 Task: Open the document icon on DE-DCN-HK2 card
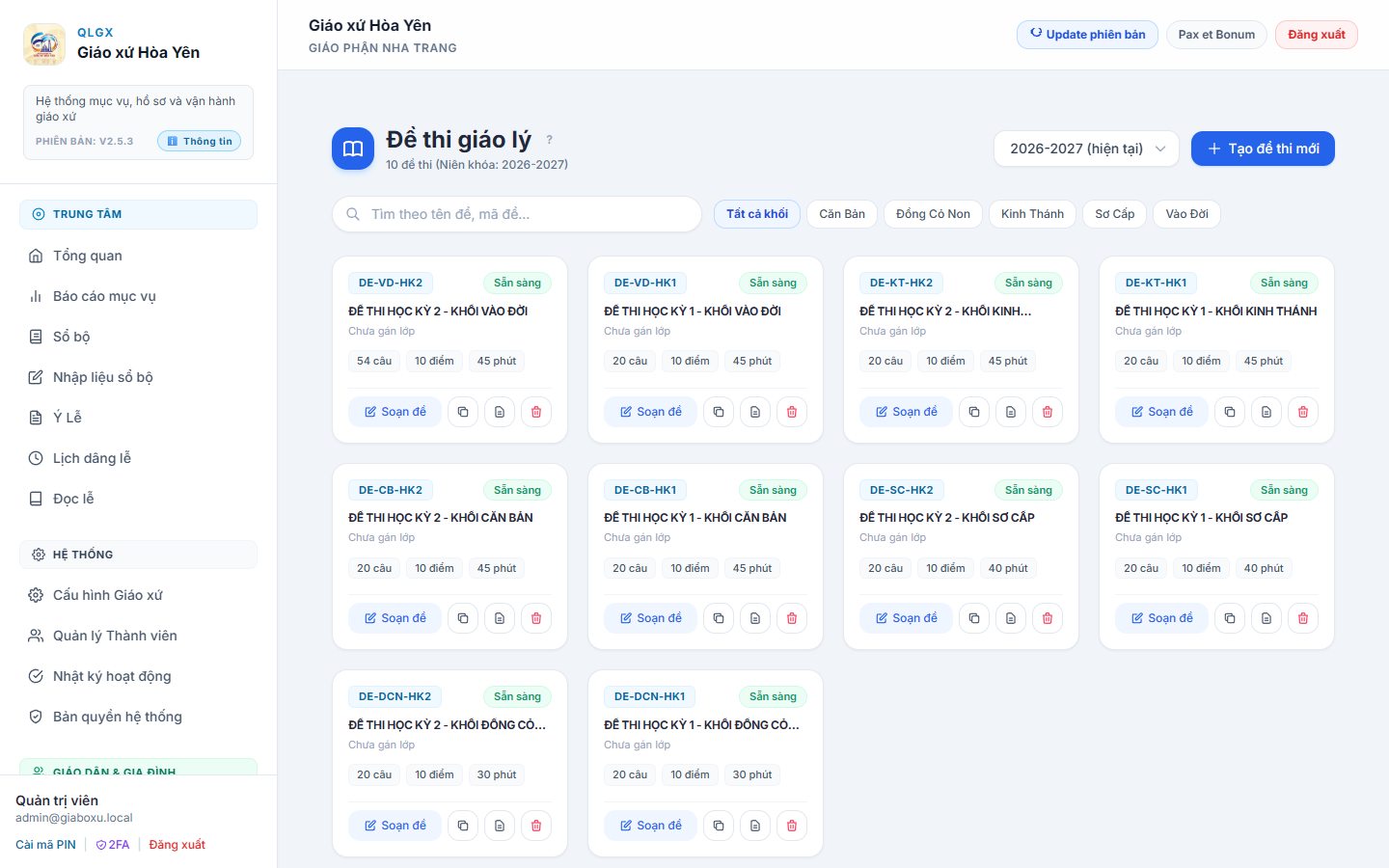(x=500, y=826)
